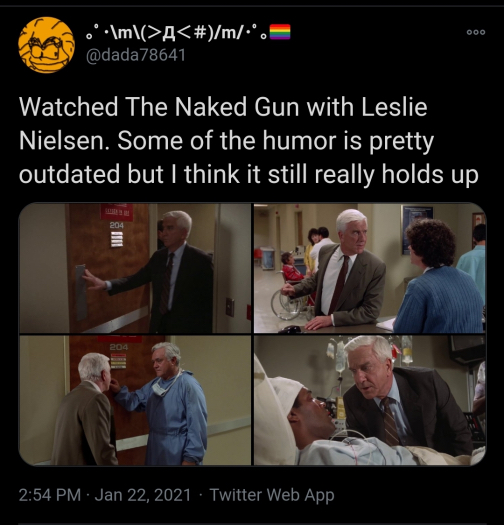The image size is (504, 525).
Task: Click the rainbow flag emoji in display name
Action: pyautogui.click(x=280, y=32)
